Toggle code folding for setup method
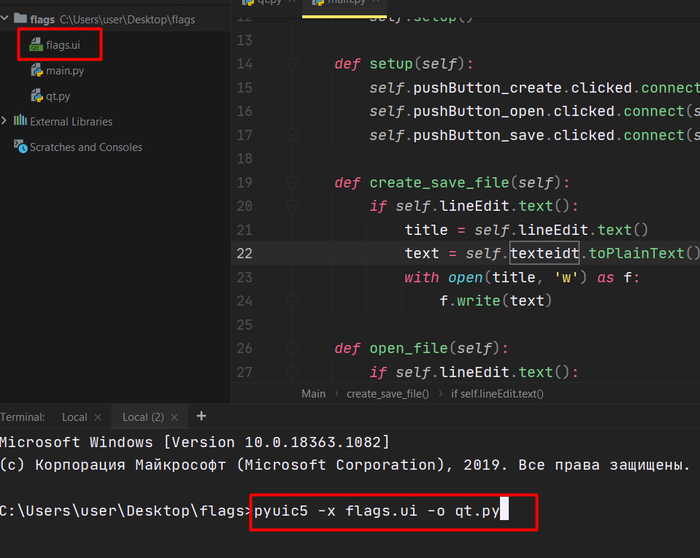The width and height of the screenshot is (700, 558). click(x=292, y=65)
